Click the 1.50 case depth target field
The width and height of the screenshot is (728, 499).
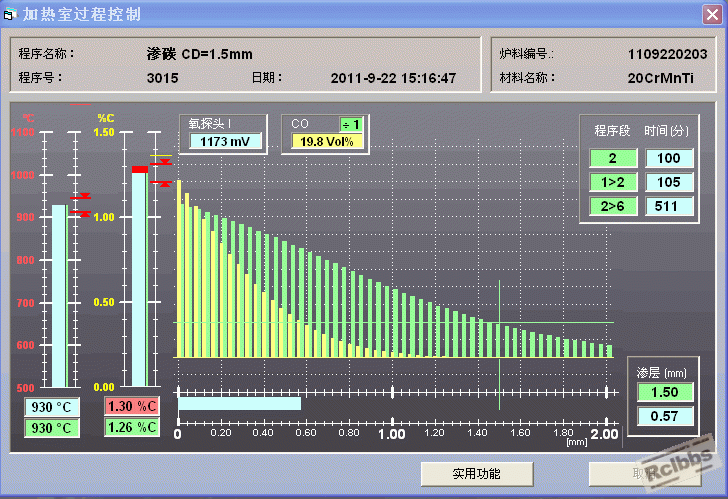tap(665, 392)
